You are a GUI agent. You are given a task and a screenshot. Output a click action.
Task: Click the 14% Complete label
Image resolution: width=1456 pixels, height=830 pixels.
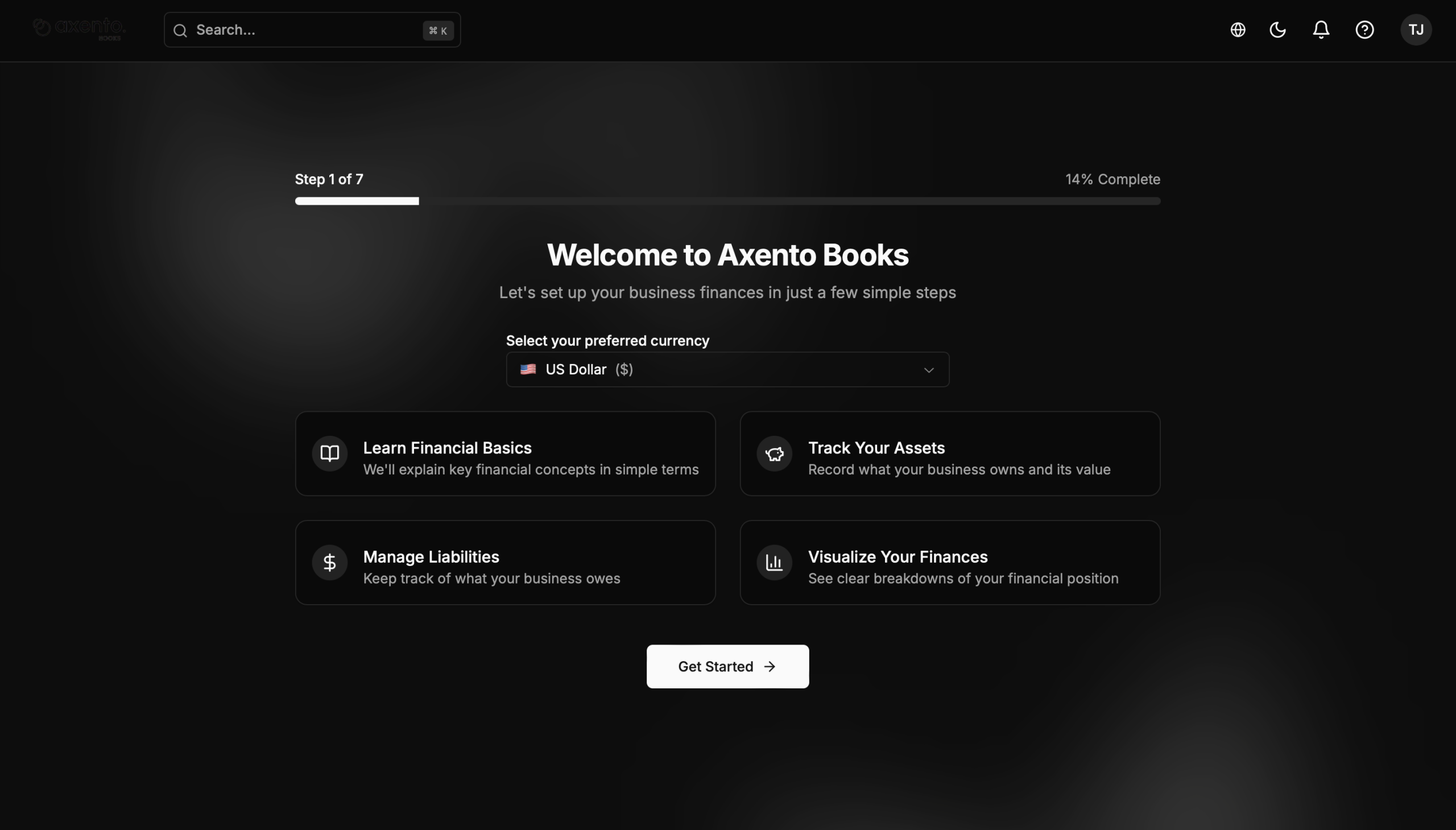click(x=1112, y=180)
